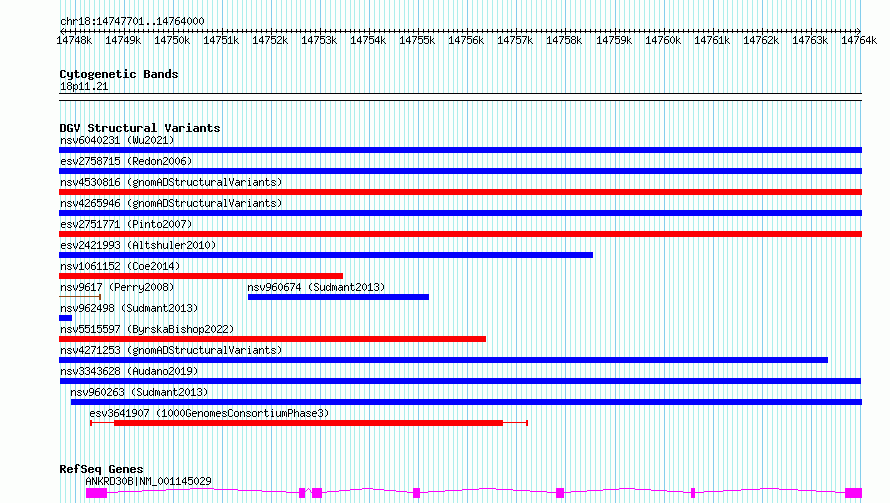Click the red bar for esv2751771
The width and height of the screenshot is (890, 503).
(460, 234)
